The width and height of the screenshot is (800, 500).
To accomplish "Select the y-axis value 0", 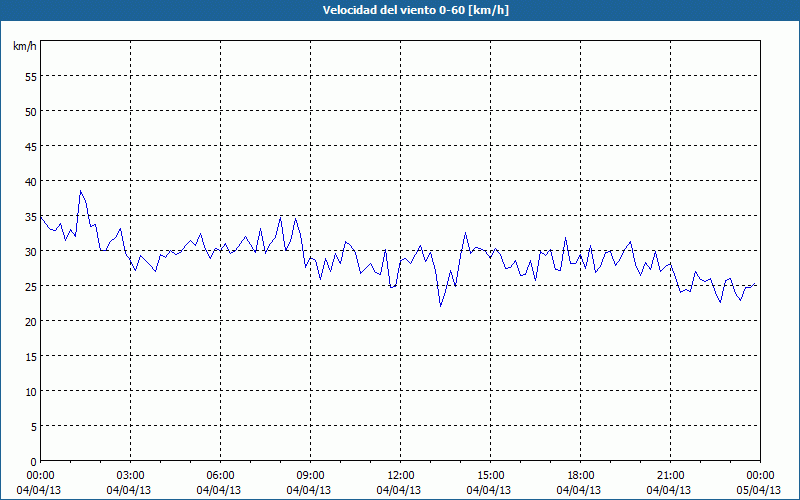I will [34, 462].
